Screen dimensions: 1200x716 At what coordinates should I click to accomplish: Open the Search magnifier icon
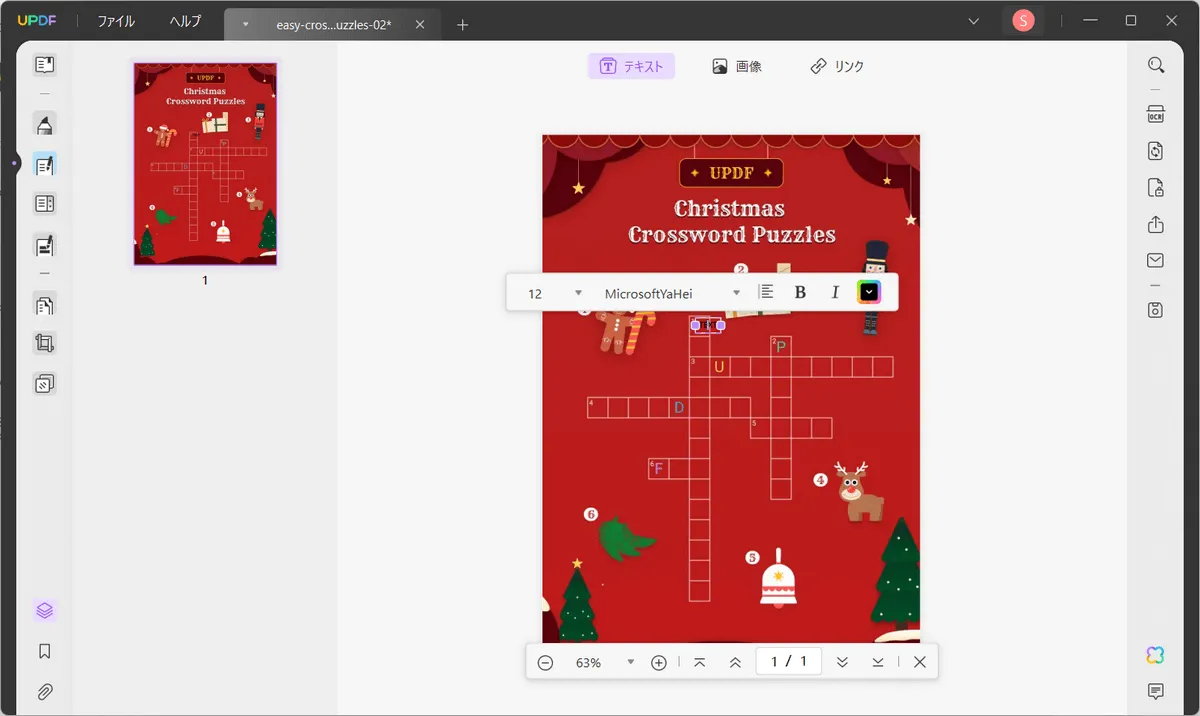coord(1156,65)
